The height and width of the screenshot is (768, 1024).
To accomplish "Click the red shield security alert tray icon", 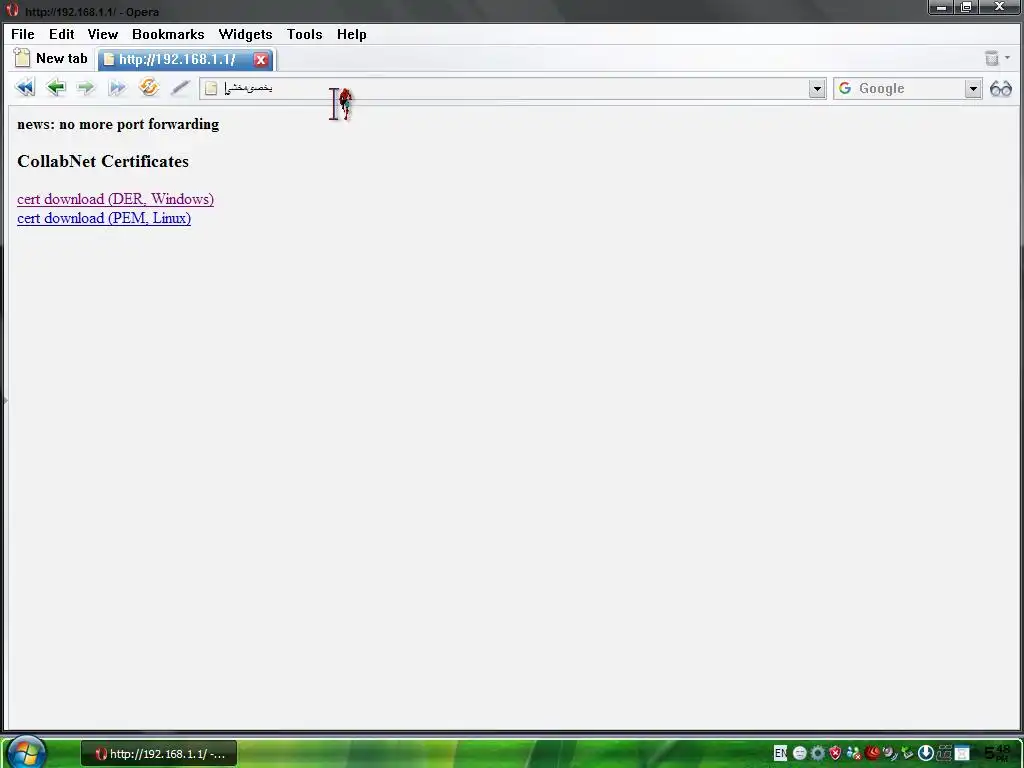I will click(835, 753).
